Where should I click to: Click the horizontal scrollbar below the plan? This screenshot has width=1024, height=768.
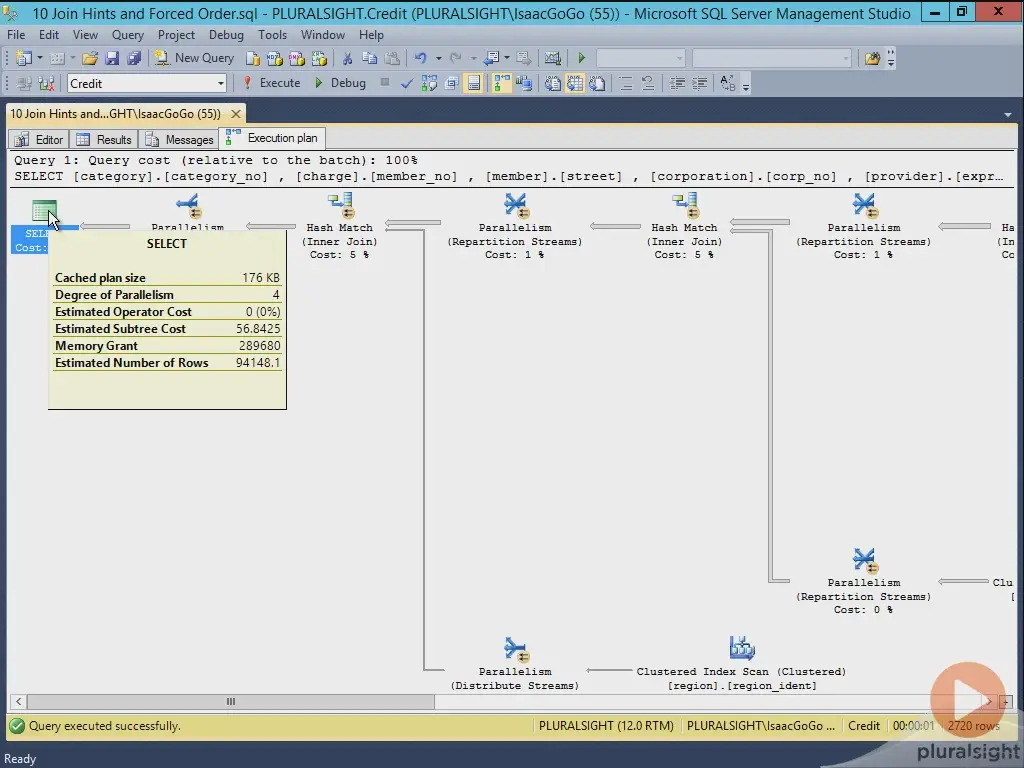point(230,702)
